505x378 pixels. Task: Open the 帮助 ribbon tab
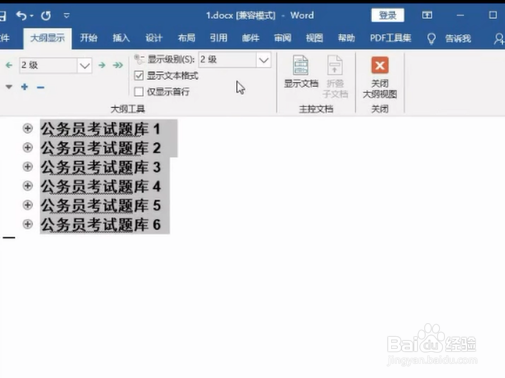pos(346,38)
